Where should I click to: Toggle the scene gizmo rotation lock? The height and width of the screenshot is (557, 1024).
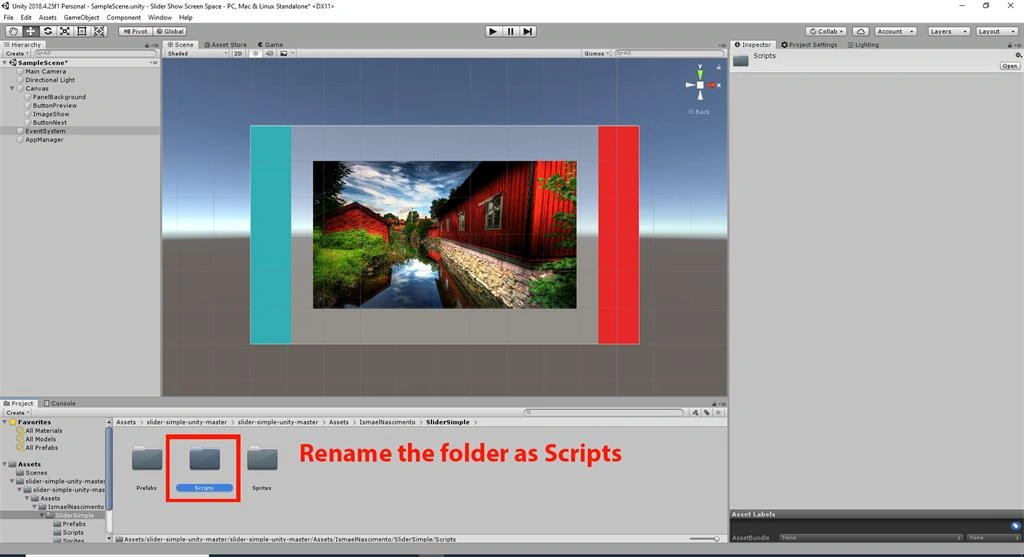coord(718,67)
